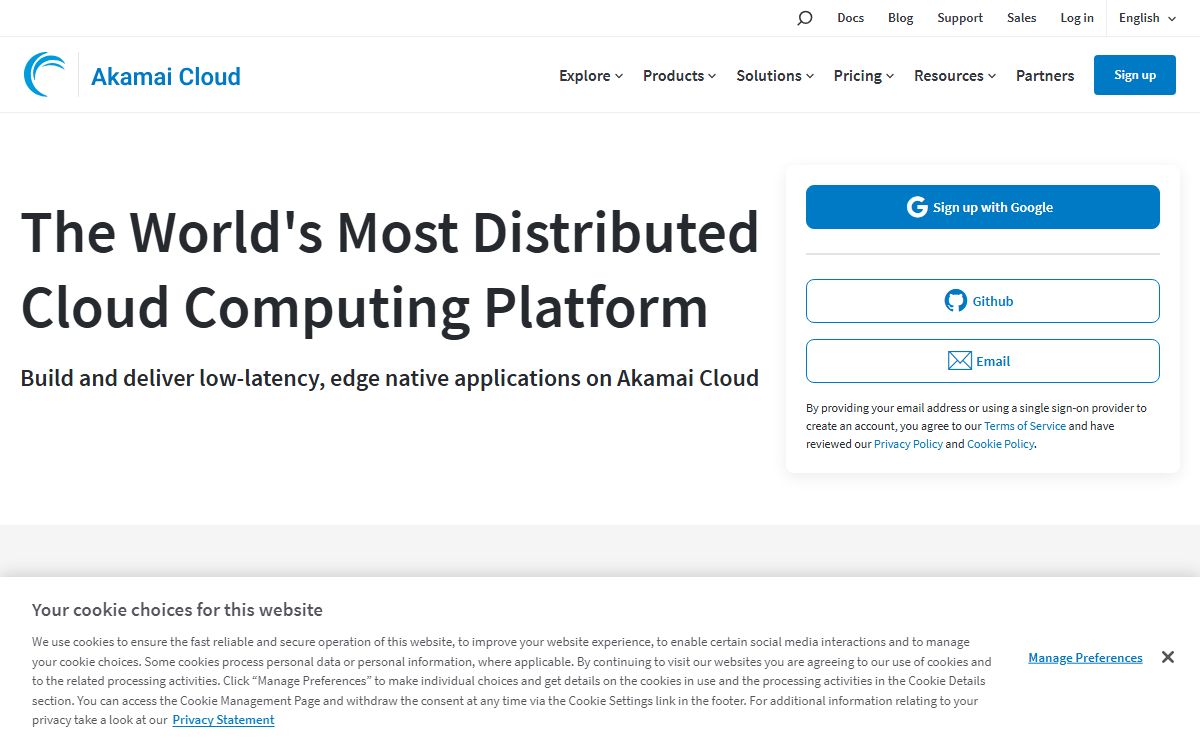The height and width of the screenshot is (740, 1200).
Task: Open the Blog link
Action: click(900, 18)
